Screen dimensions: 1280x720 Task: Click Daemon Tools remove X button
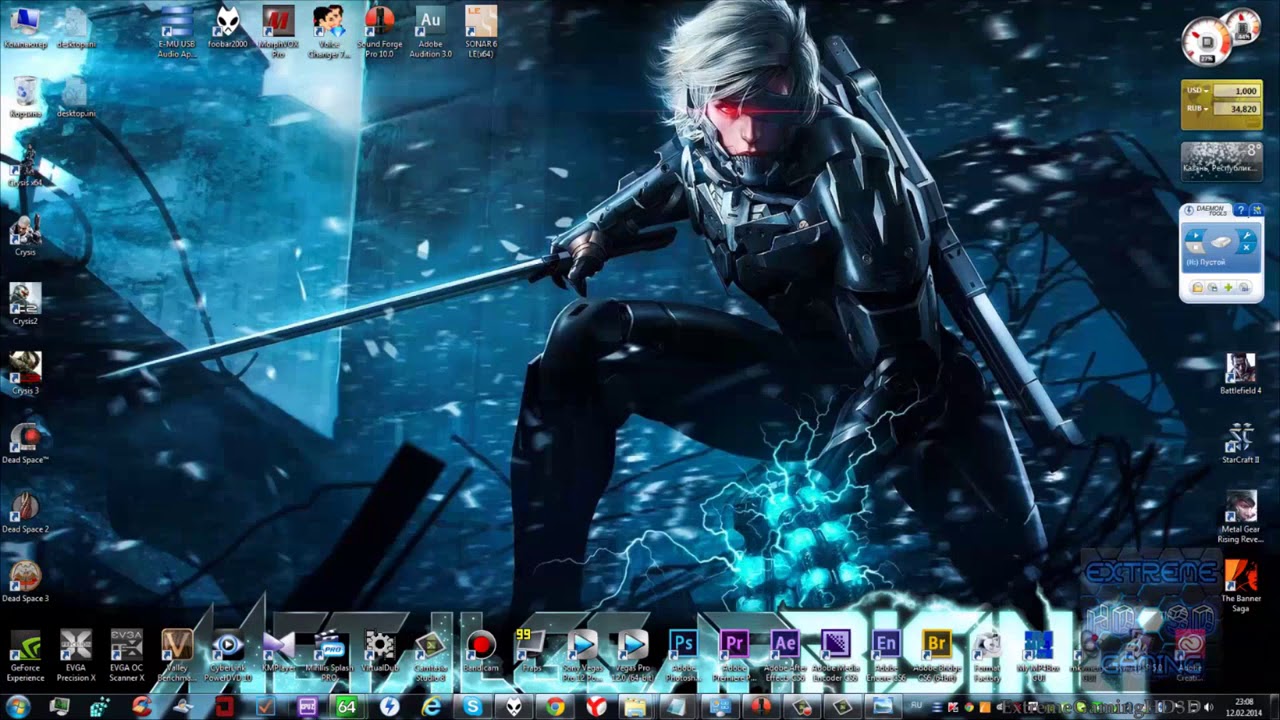(1247, 247)
